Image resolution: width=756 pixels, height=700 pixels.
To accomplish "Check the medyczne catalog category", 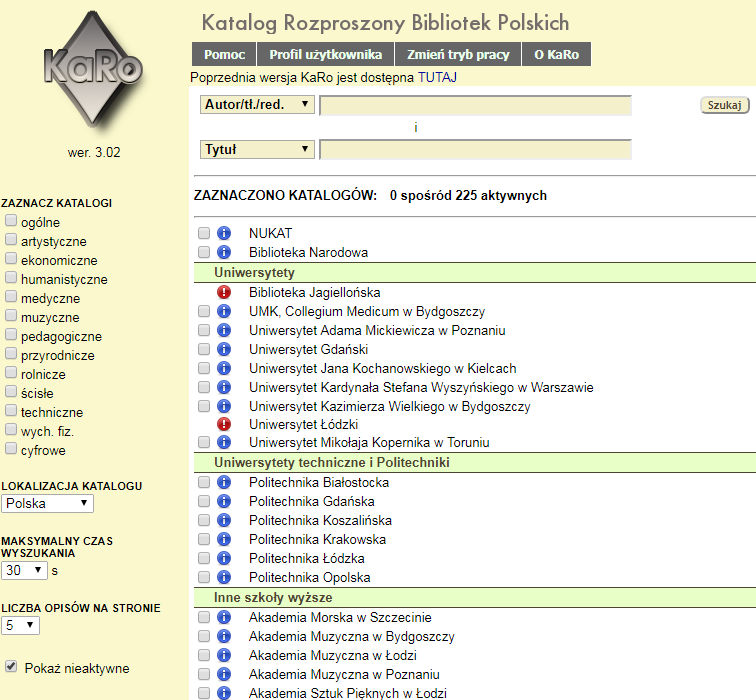I will click(11, 296).
